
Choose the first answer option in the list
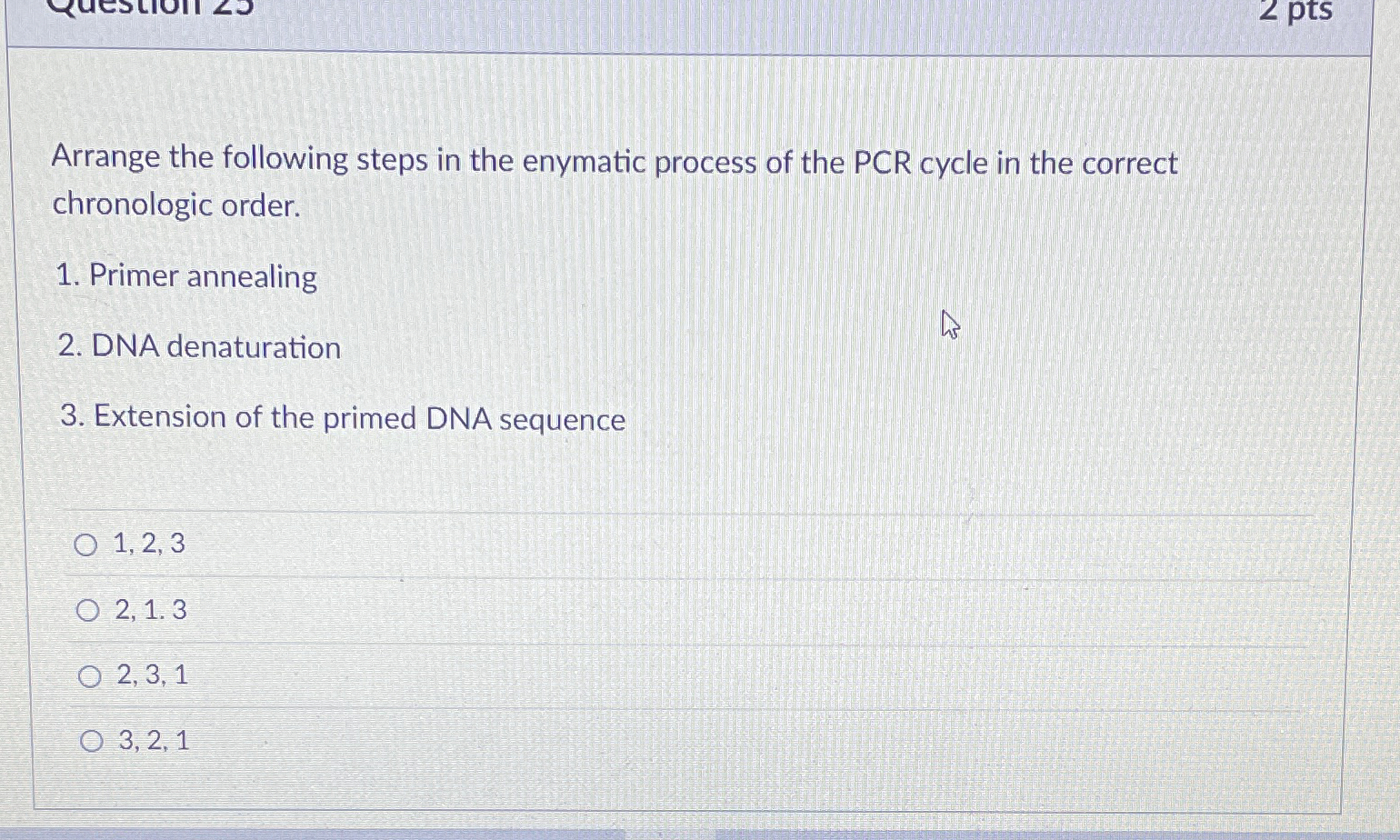click(88, 545)
